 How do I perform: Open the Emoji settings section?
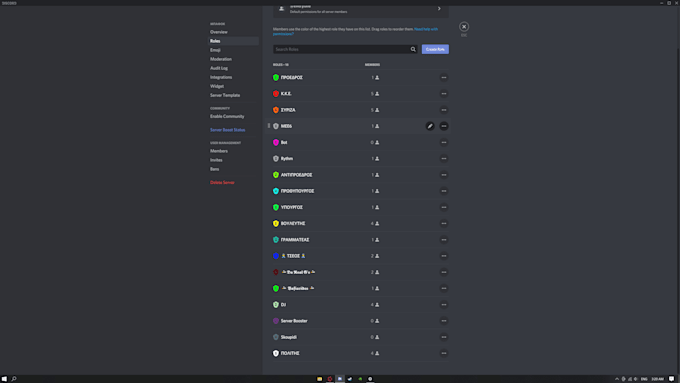tap(215, 50)
